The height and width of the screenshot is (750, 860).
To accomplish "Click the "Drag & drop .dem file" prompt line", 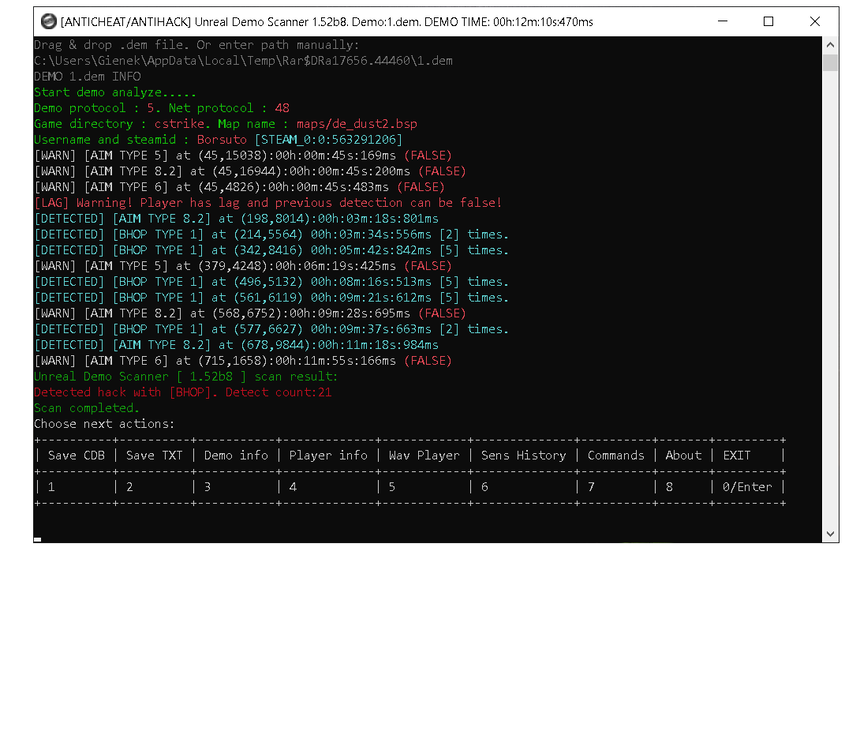I will [x=196, y=45].
